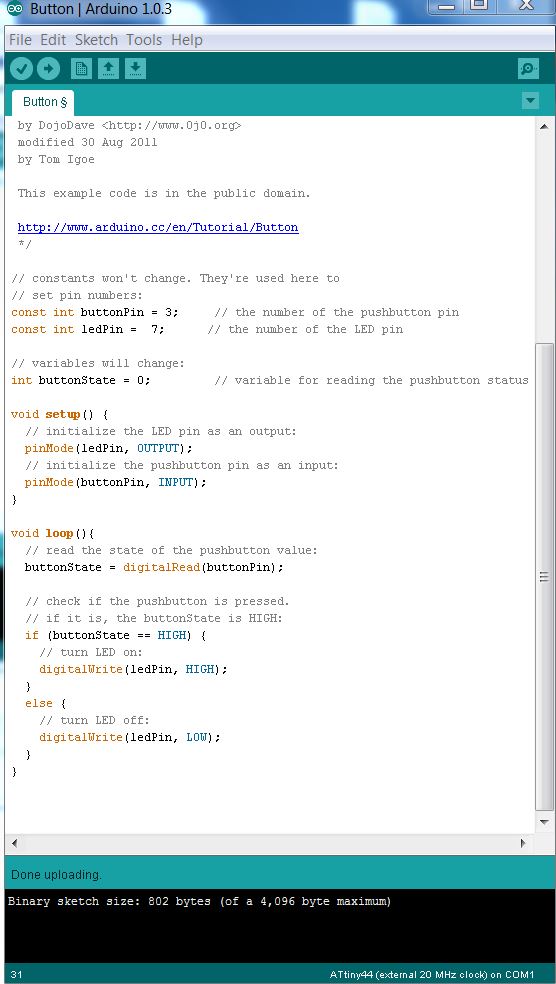The image size is (556, 984).
Task: Create a new sketch with New icon
Action: pyautogui.click(x=81, y=68)
